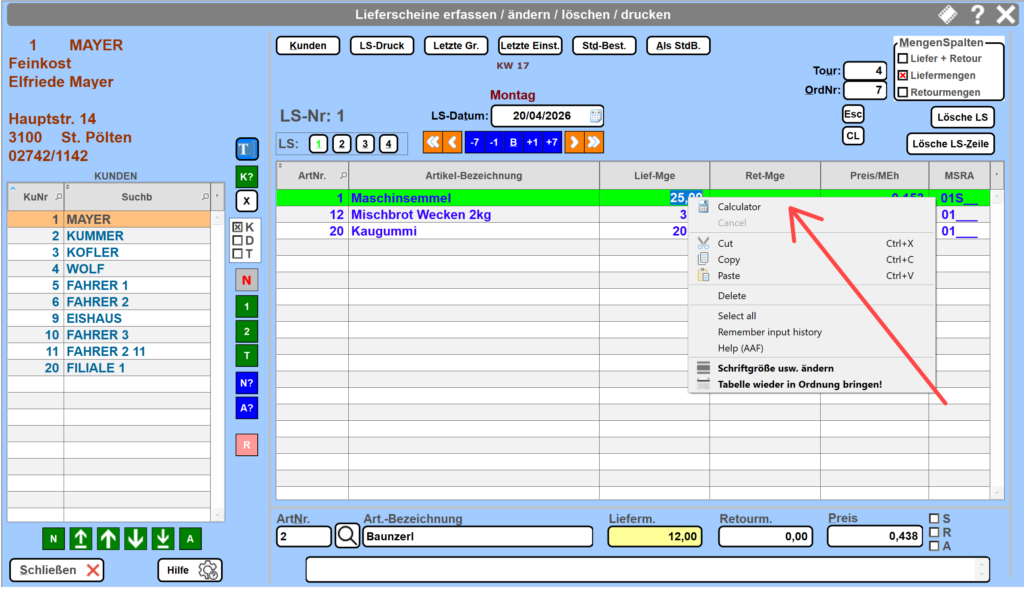Open the help question mark in title bar
The height and width of the screenshot is (589, 1024).
point(977,14)
